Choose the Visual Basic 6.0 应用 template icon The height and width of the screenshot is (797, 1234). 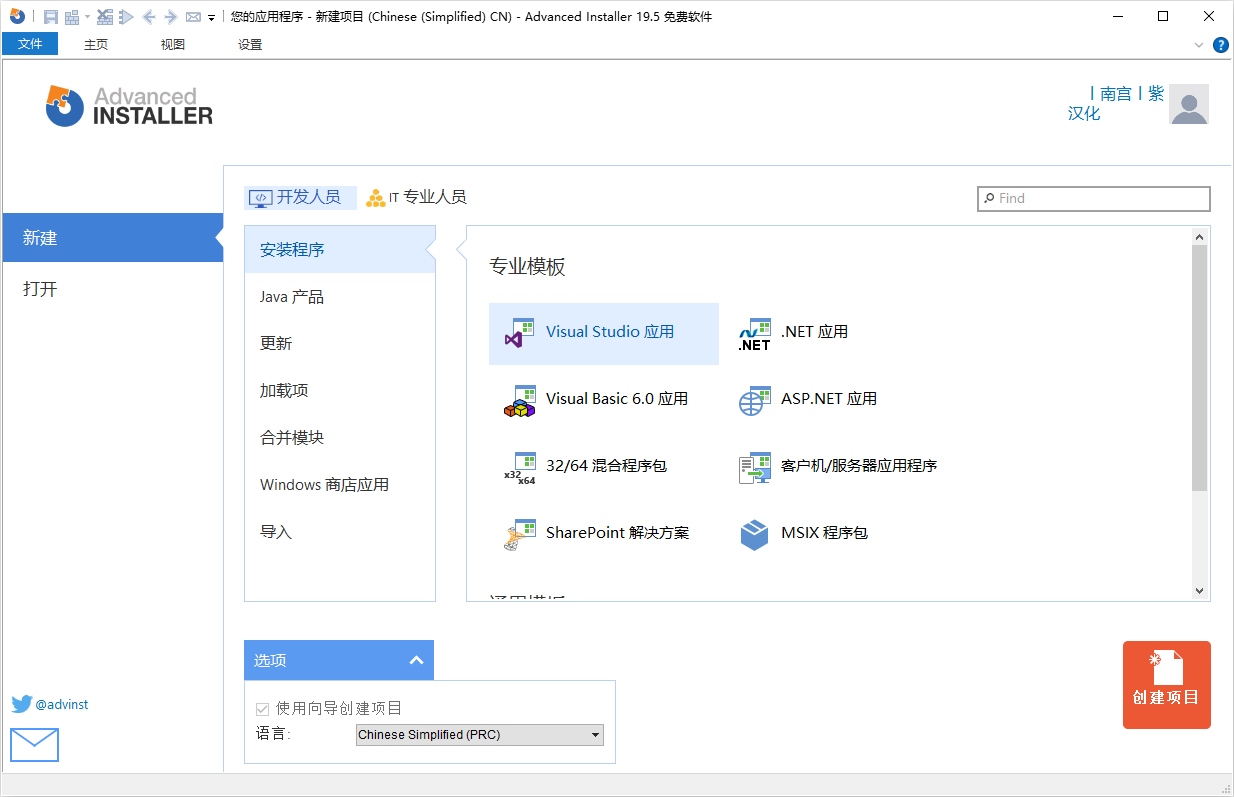pyautogui.click(x=519, y=400)
